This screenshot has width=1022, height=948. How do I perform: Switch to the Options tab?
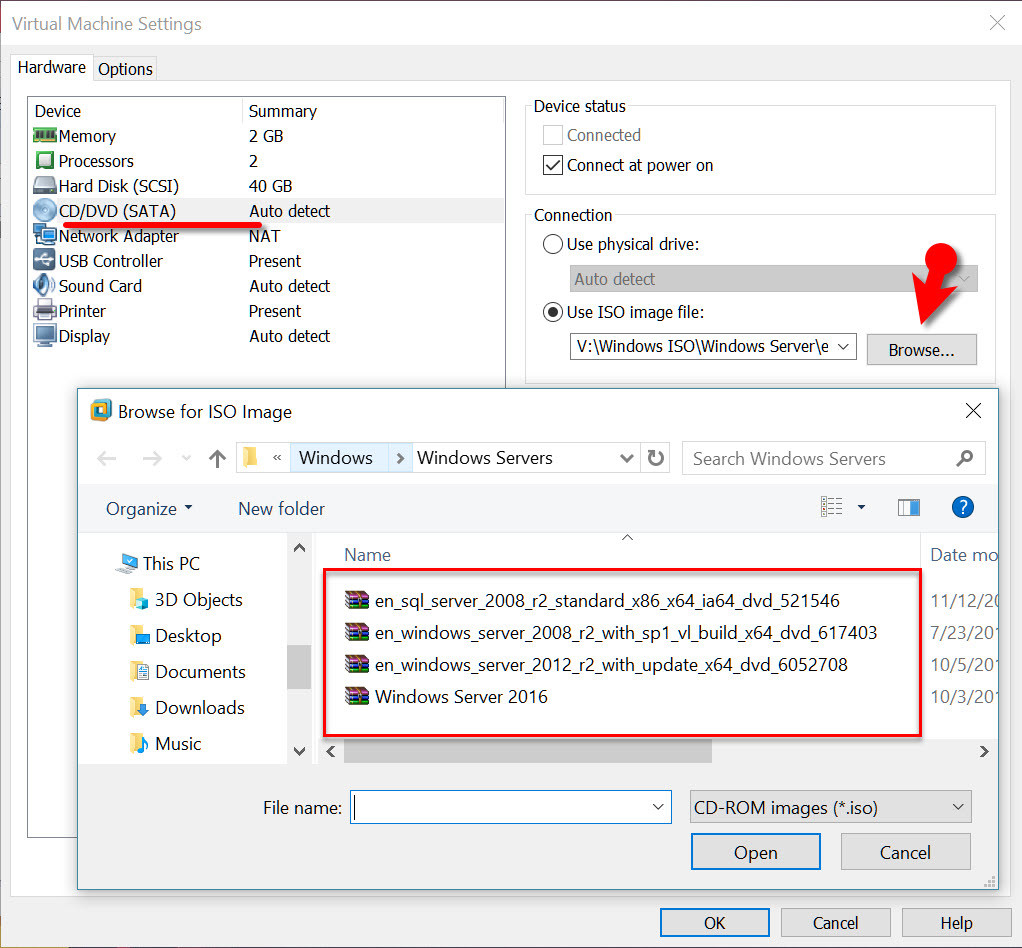[x=125, y=69]
